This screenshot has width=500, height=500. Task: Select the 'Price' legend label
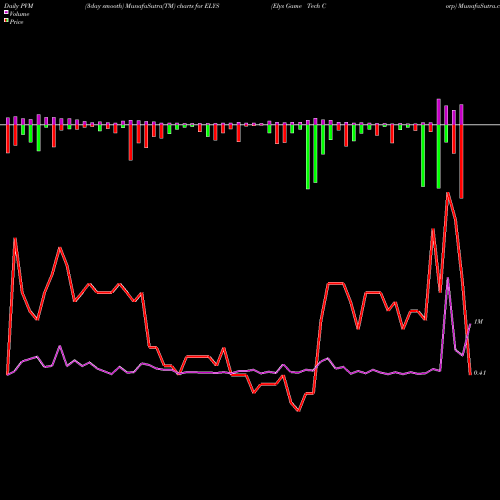point(16,22)
